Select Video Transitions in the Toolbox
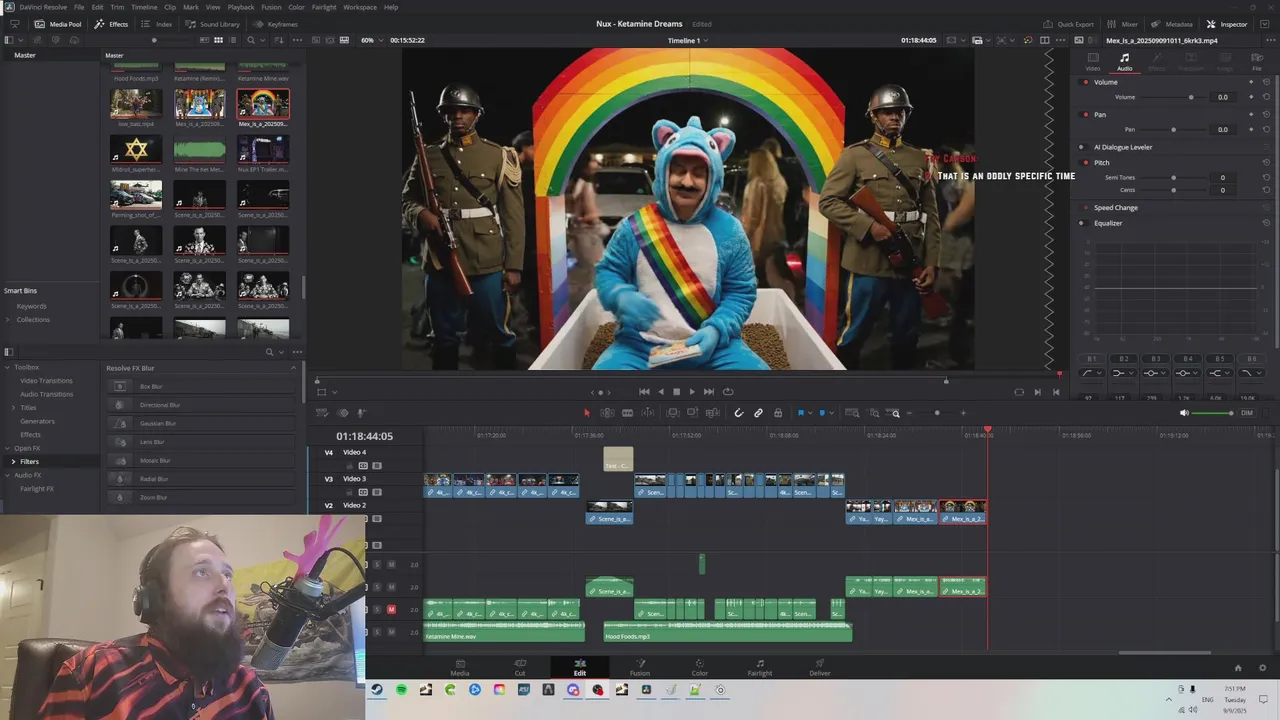Screen dimensions: 1280x720 coord(46,381)
